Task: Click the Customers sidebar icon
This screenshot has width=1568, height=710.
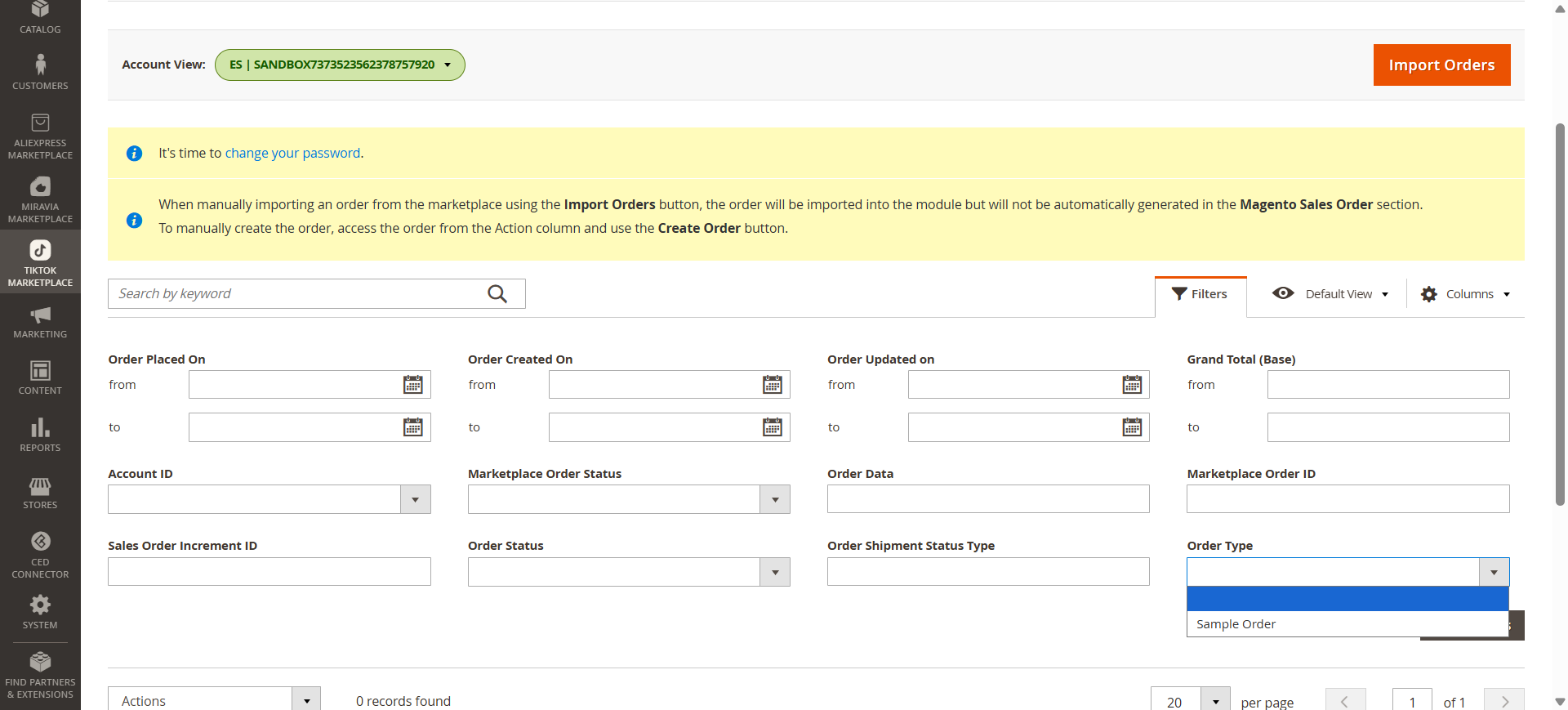Action: tap(40, 71)
